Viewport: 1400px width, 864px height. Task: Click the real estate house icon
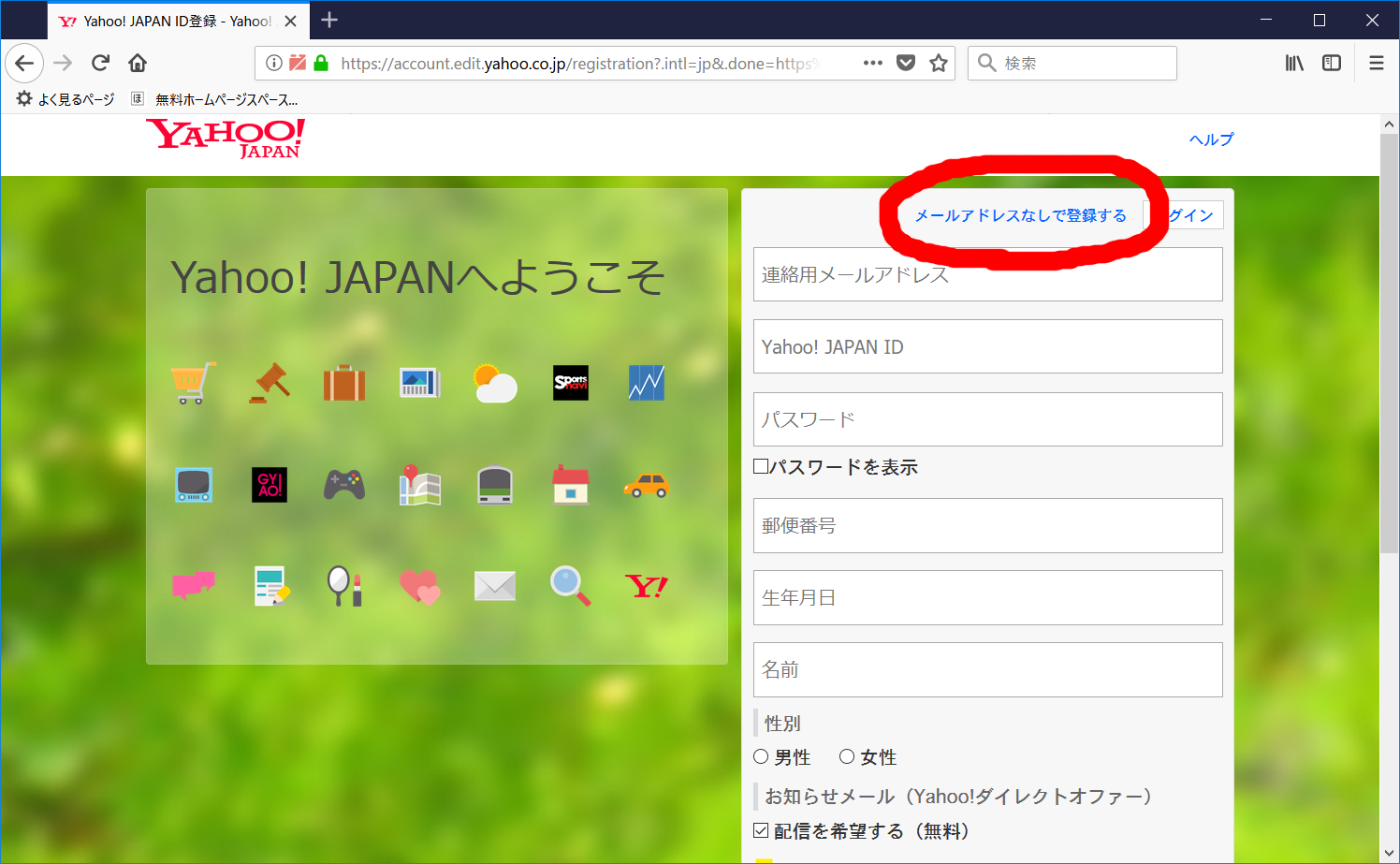tap(571, 485)
